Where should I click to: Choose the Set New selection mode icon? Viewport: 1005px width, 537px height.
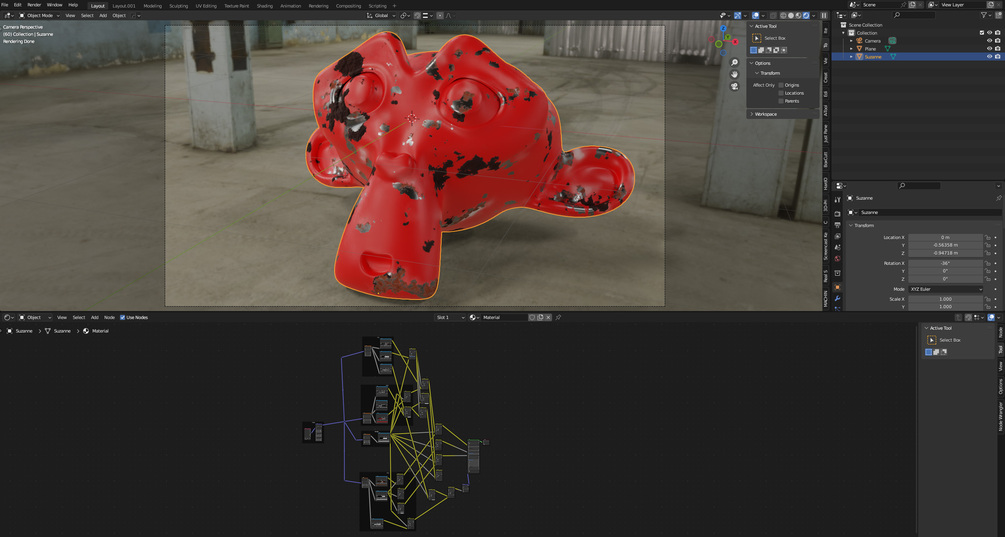753,50
